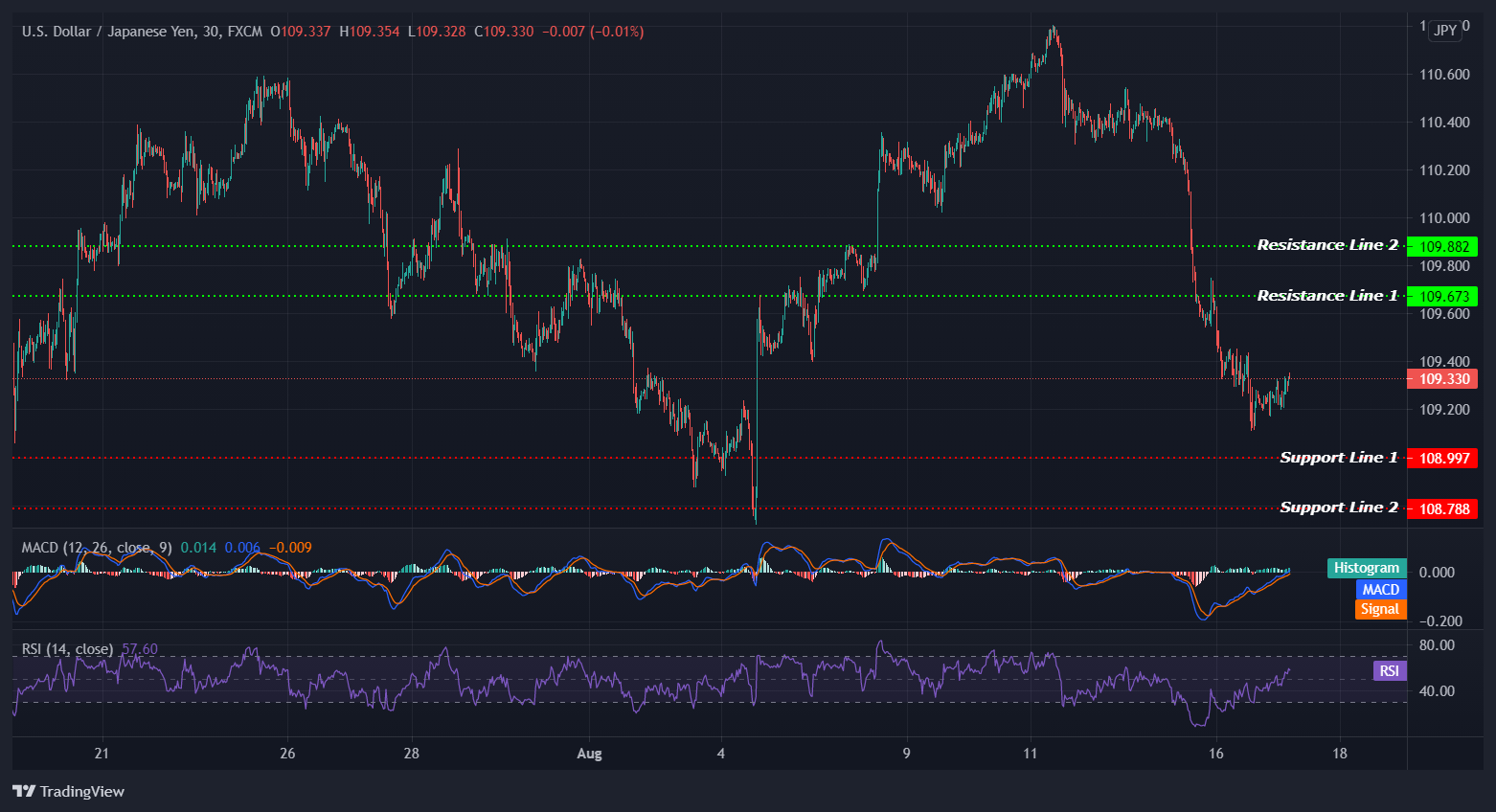Click the Aug label on the time axis
Viewport: 1496px width, 812px height.
589,754
